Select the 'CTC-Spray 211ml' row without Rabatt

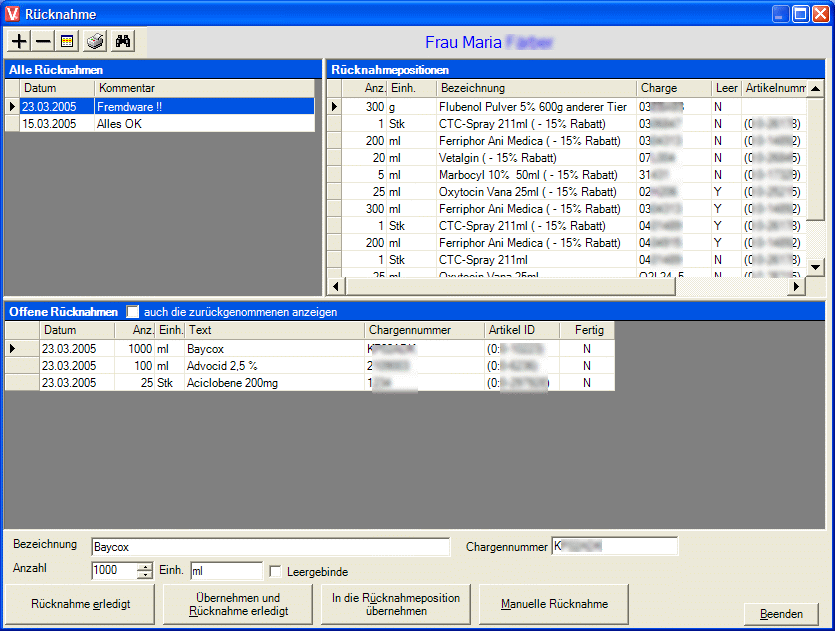[x=567, y=260]
